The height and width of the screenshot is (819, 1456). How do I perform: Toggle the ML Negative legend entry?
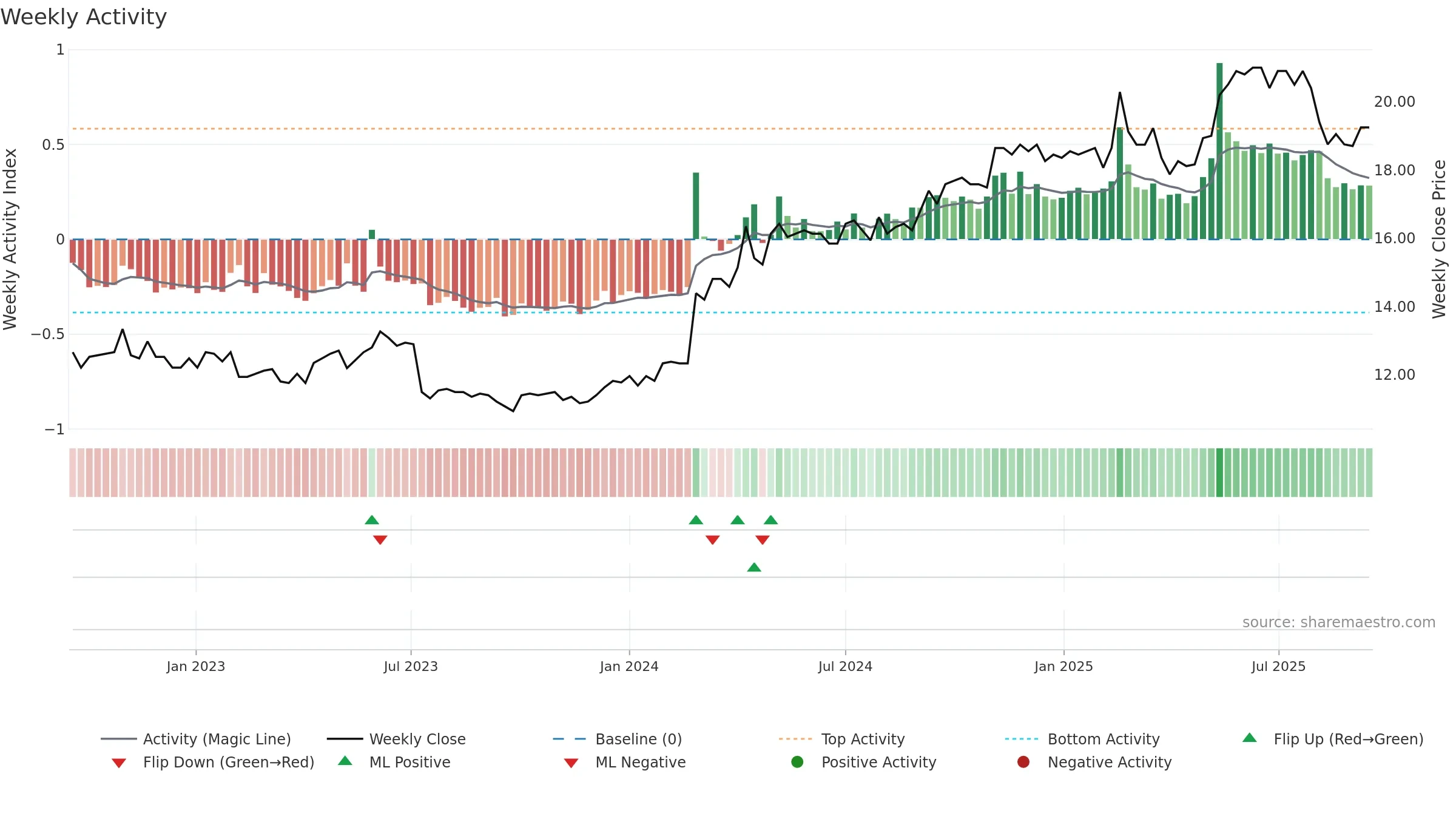[625, 762]
